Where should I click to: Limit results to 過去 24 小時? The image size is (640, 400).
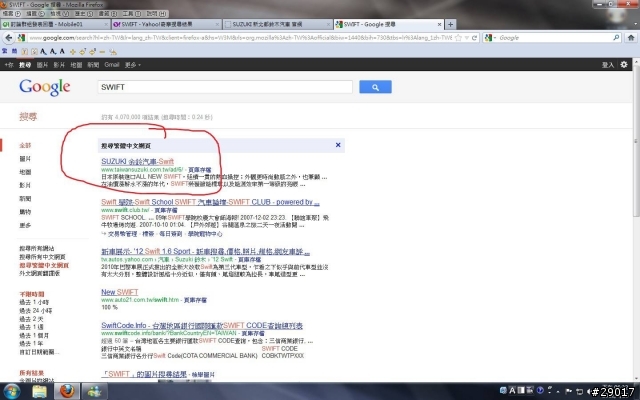36,311
